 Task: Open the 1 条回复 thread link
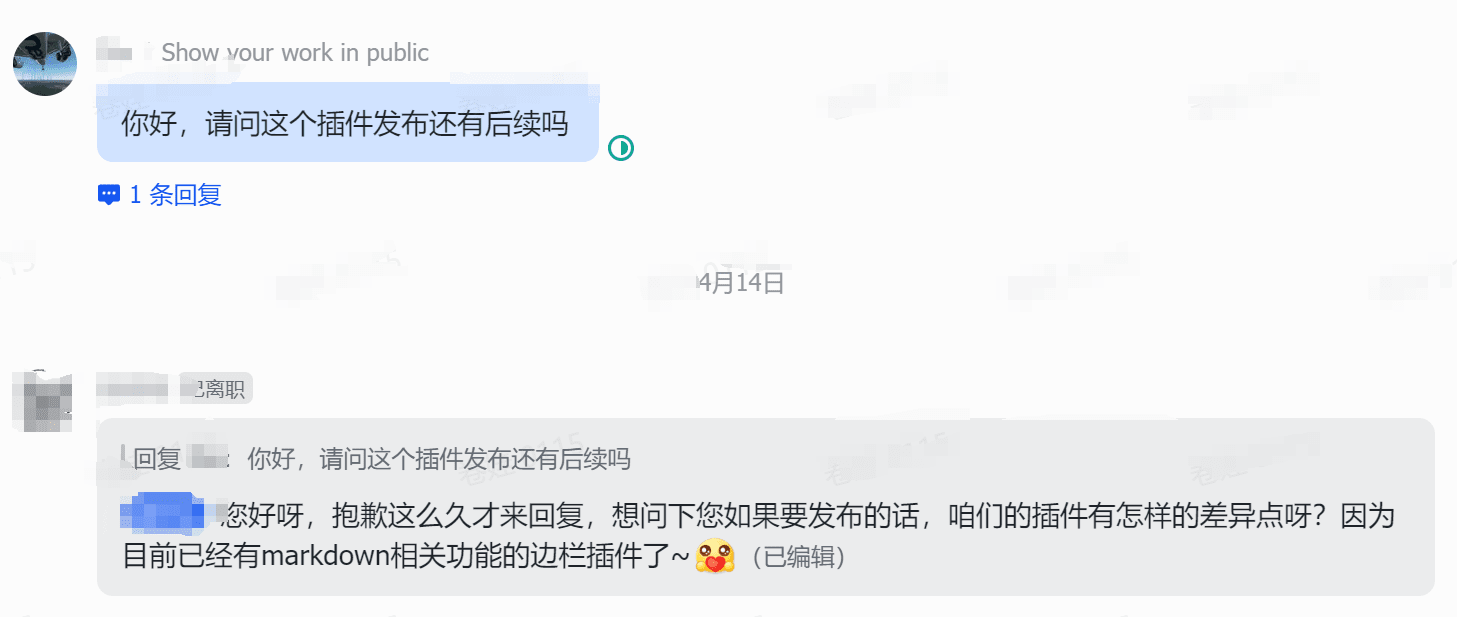(175, 195)
